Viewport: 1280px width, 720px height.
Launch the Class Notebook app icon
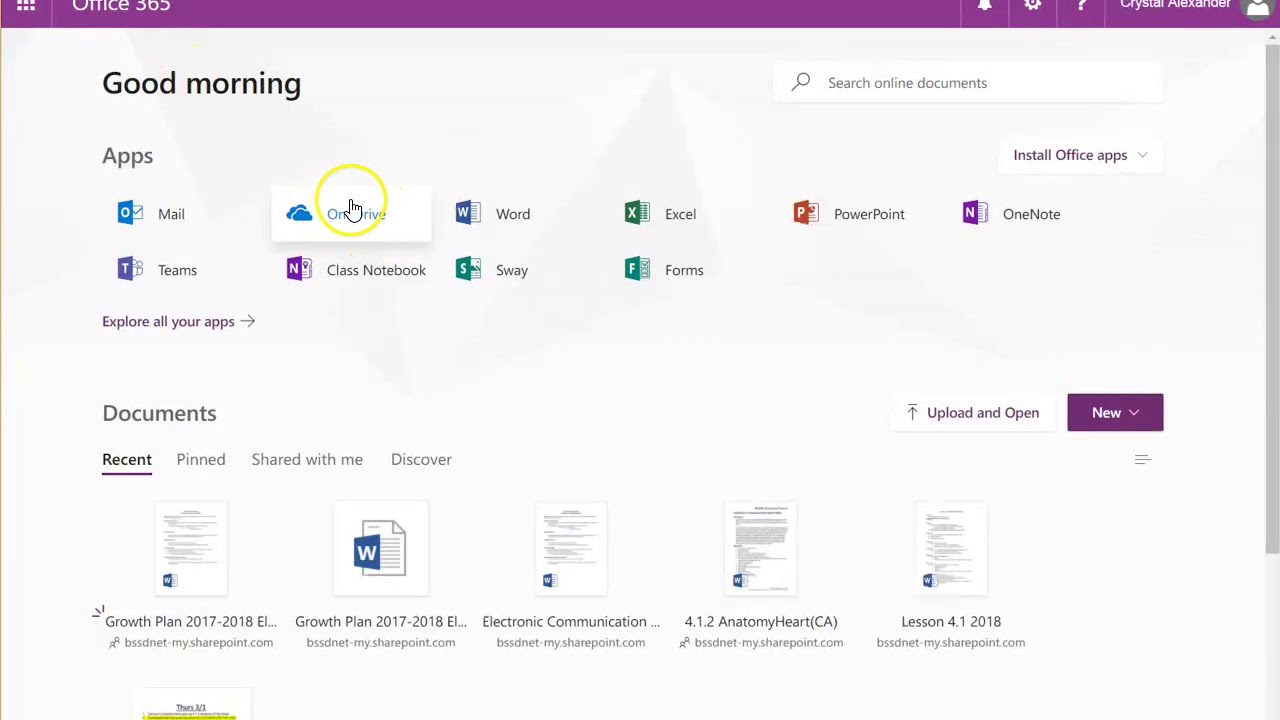click(299, 269)
